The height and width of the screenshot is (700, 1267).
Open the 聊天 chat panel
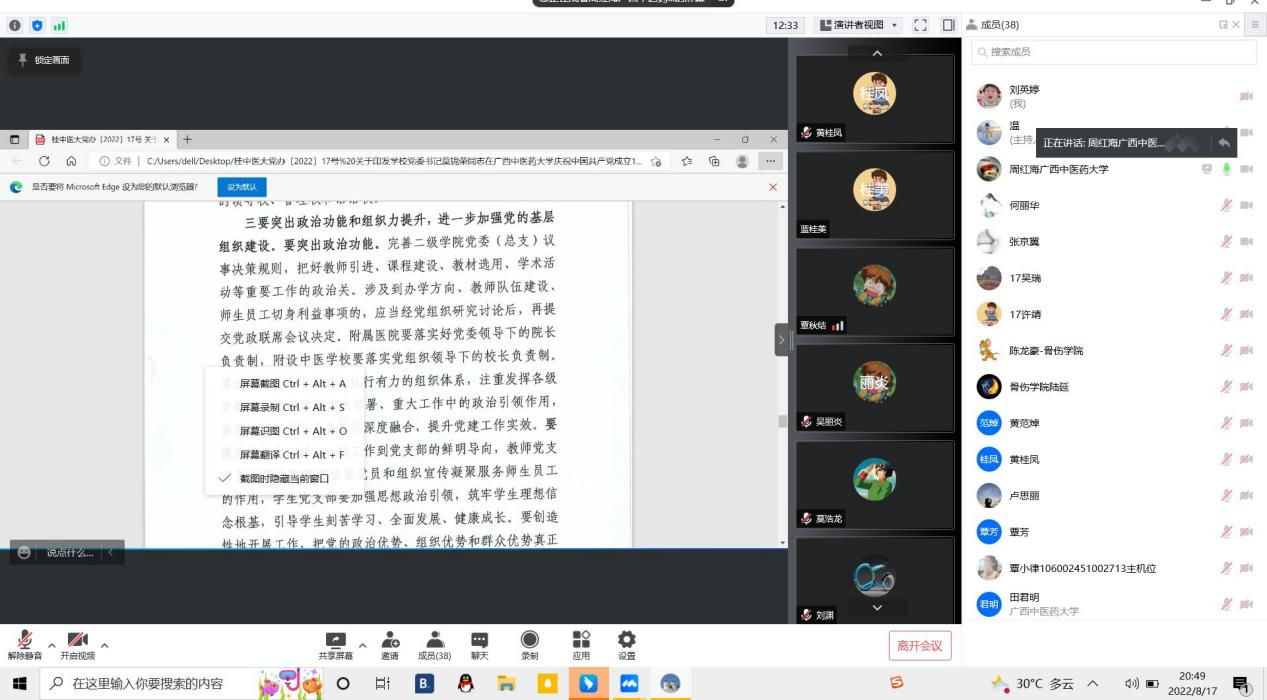tap(479, 645)
